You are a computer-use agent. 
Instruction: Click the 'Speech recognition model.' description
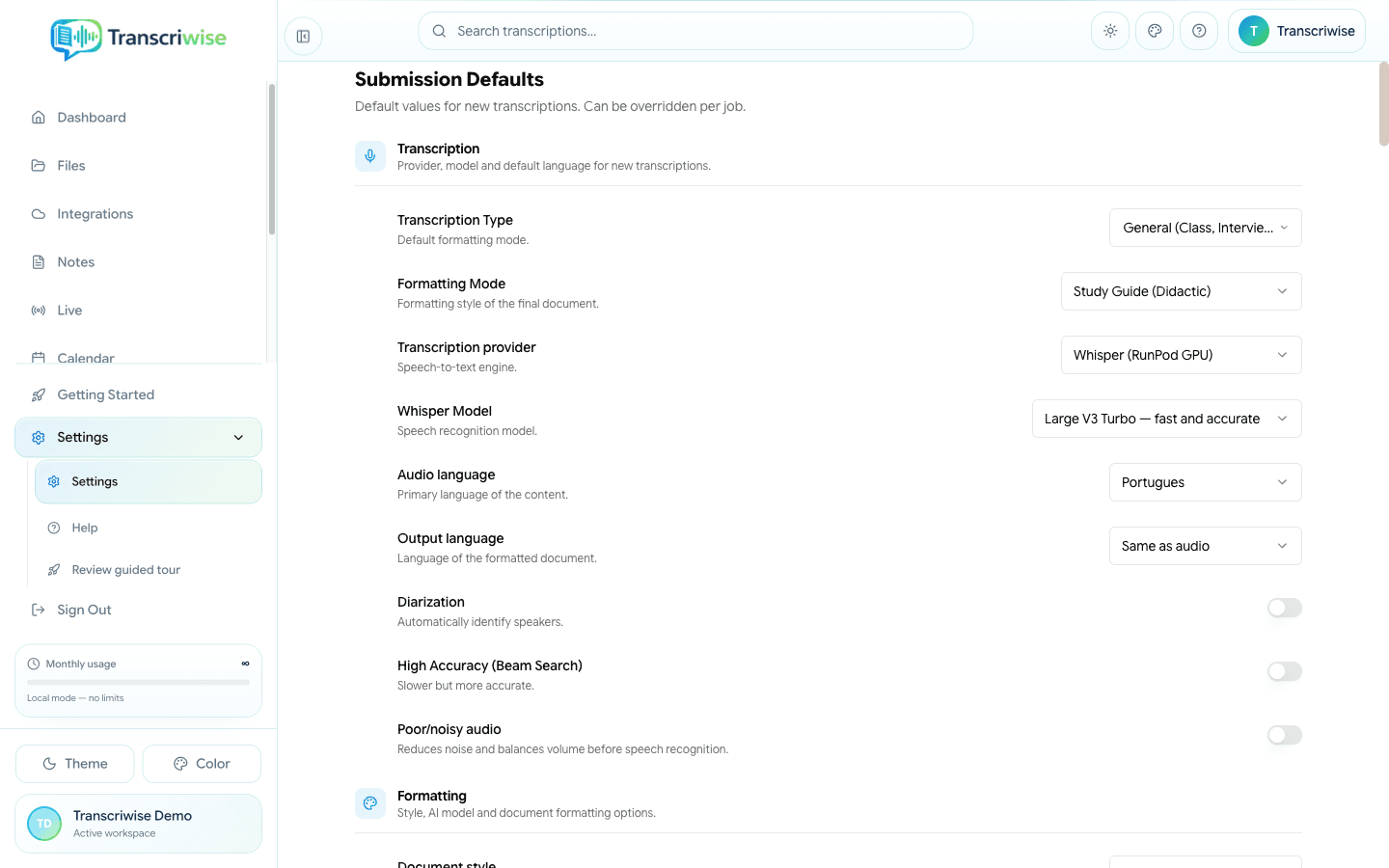tap(467, 431)
